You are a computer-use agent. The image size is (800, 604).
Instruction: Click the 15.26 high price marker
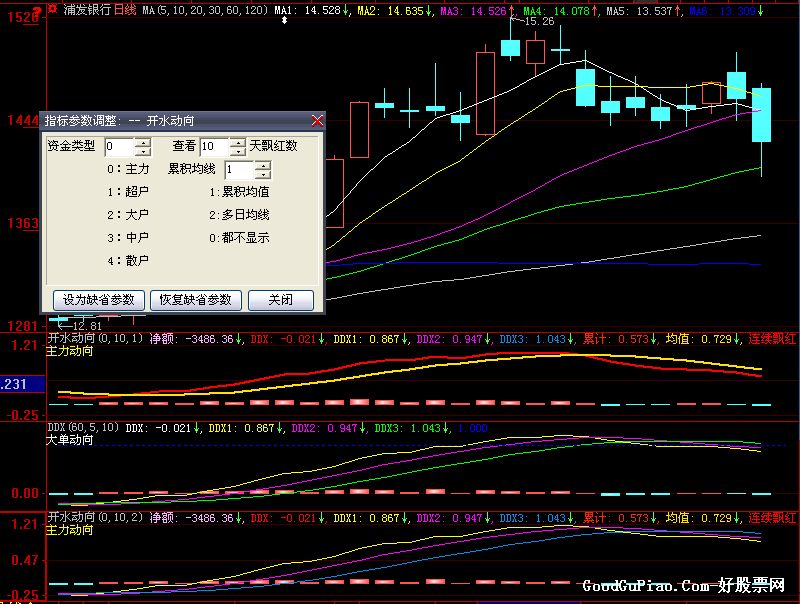click(x=537, y=21)
